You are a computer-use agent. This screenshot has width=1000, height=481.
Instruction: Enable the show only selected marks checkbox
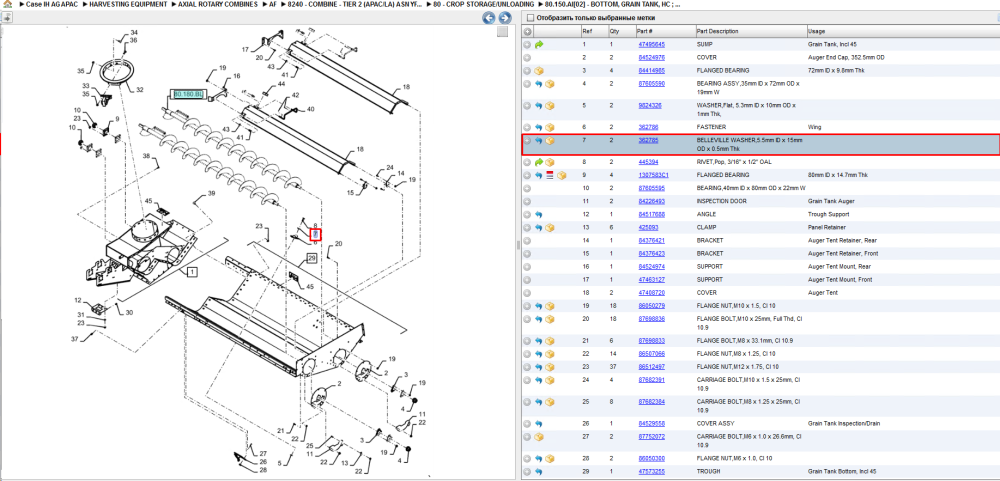[529, 18]
